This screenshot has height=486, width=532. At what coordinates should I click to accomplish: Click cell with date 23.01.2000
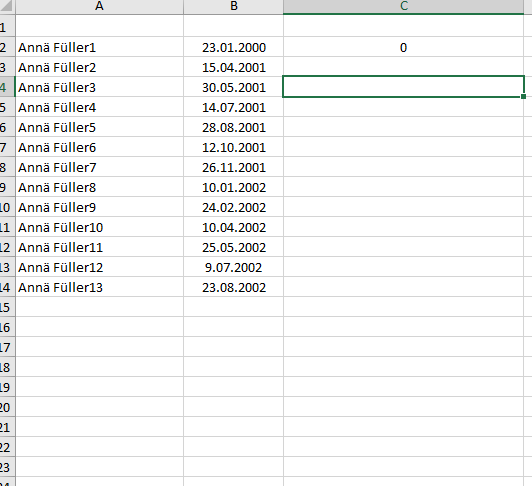(233, 47)
